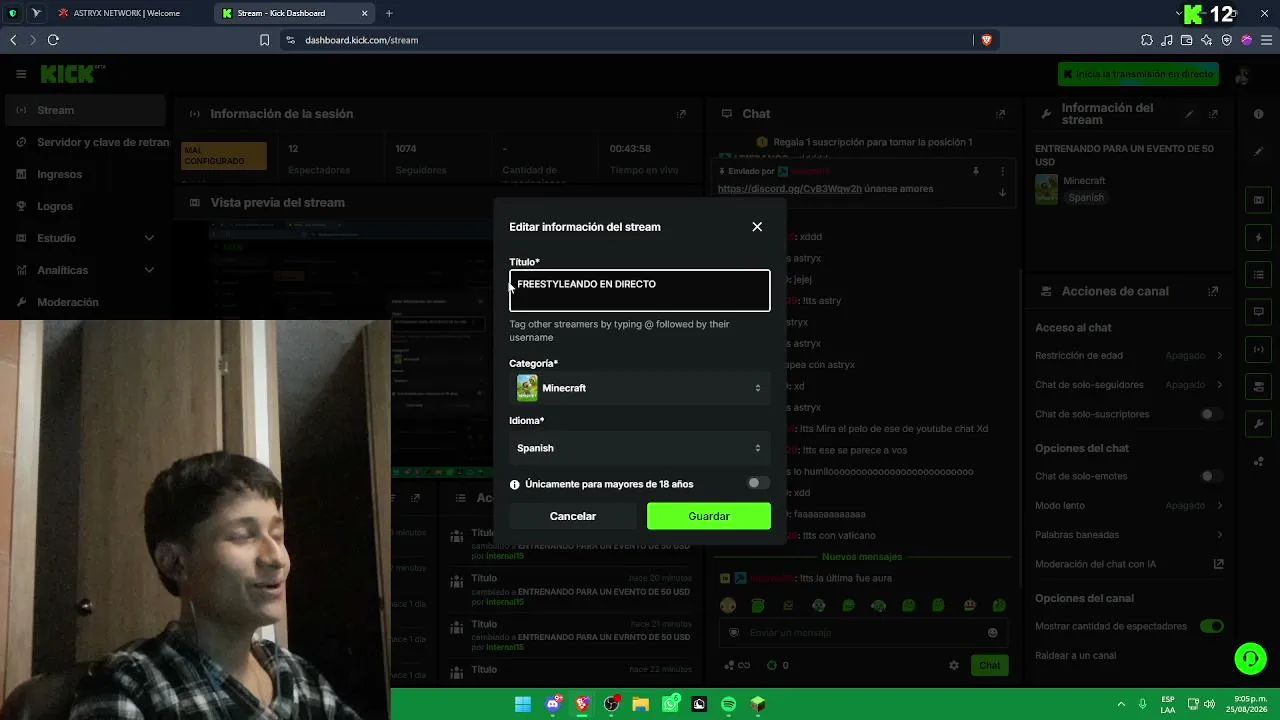This screenshot has width=1280, height=720.
Task: Open Restricción de edad options
Action: [x=1129, y=355]
